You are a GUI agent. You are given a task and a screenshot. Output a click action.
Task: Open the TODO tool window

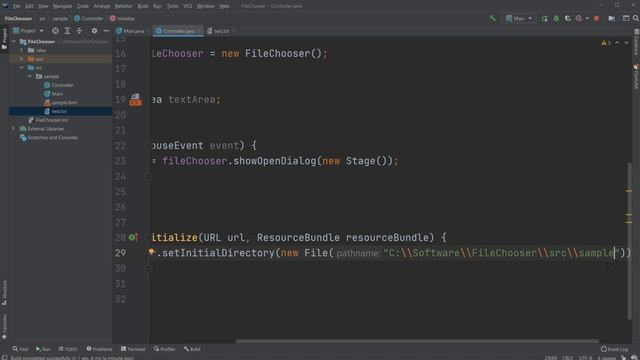pyautogui.click(x=68, y=349)
